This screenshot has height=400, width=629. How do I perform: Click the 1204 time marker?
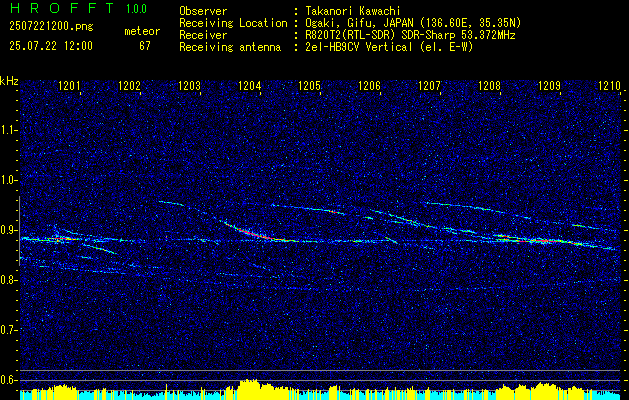(x=250, y=86)
